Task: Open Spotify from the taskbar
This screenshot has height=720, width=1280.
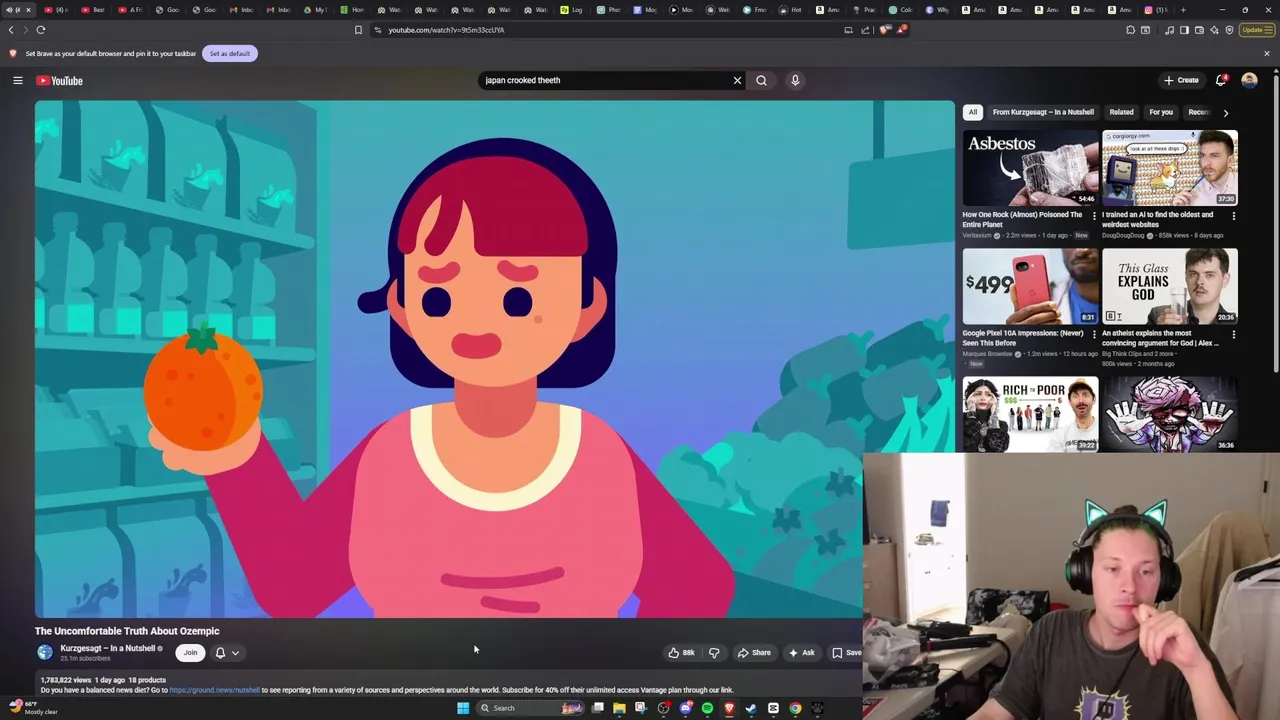Action: [707, 708]
